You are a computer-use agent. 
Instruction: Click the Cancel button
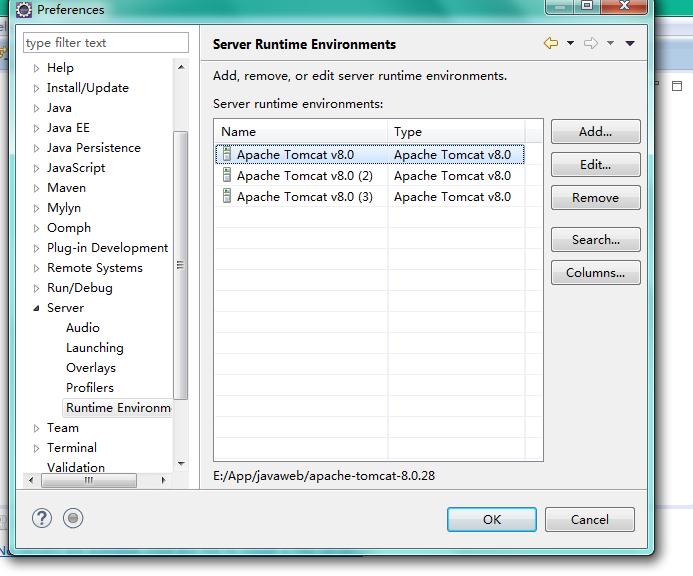[590, 519]
